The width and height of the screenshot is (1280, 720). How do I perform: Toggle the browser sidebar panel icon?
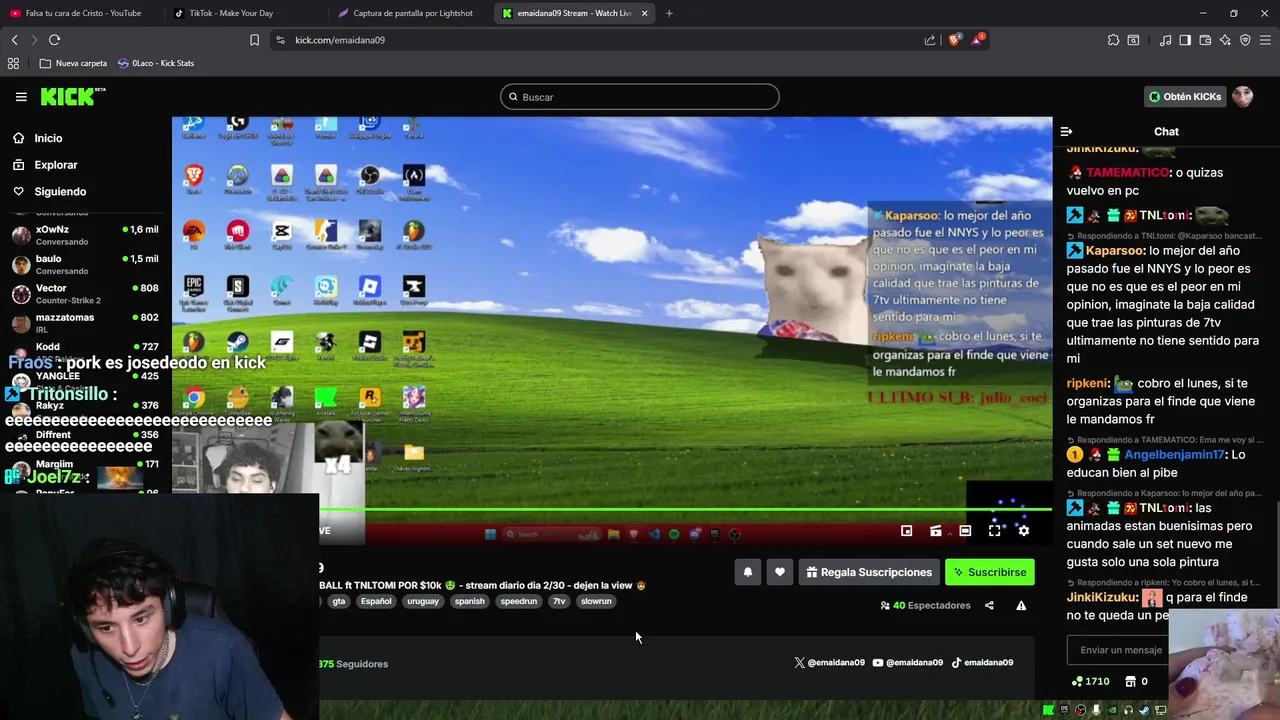click(x=1185, y=40)
